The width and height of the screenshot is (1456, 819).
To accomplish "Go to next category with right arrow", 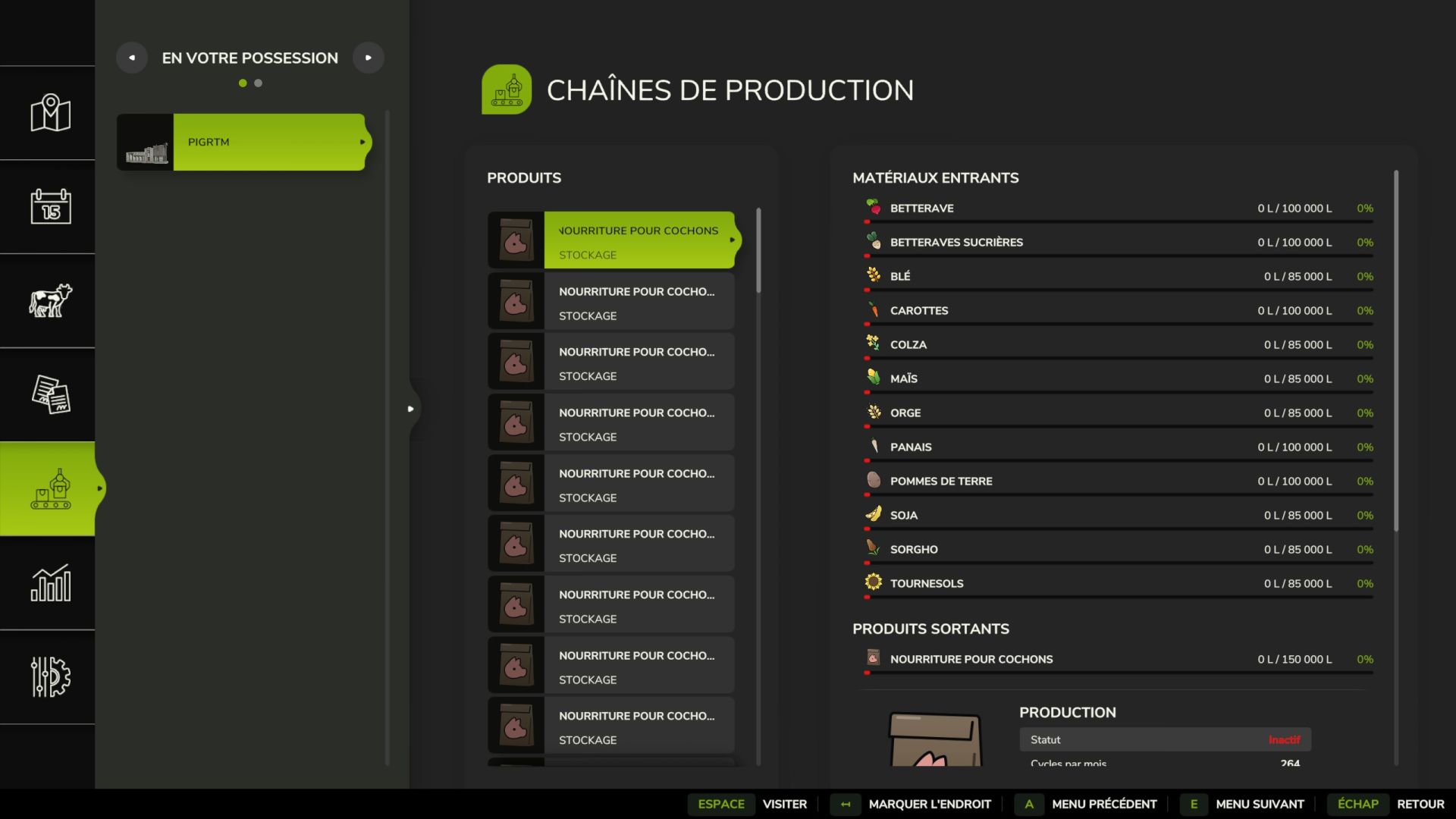I will tap(369, 58).
